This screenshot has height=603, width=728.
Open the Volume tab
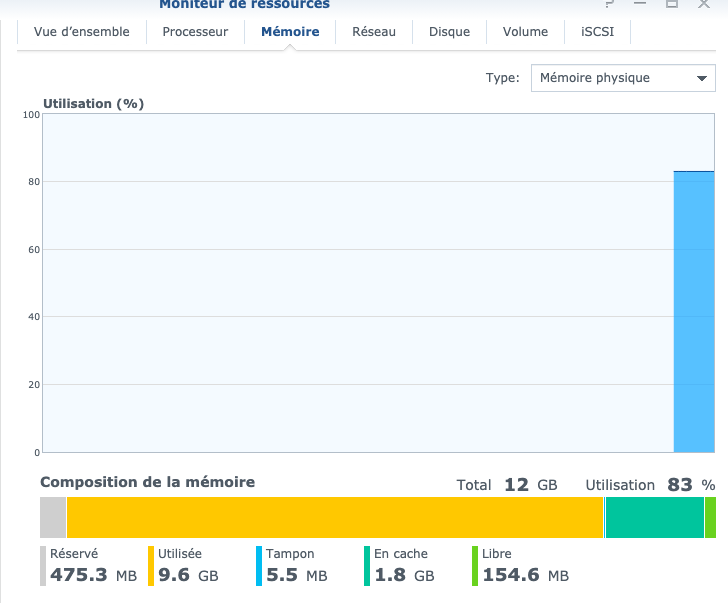525,32
